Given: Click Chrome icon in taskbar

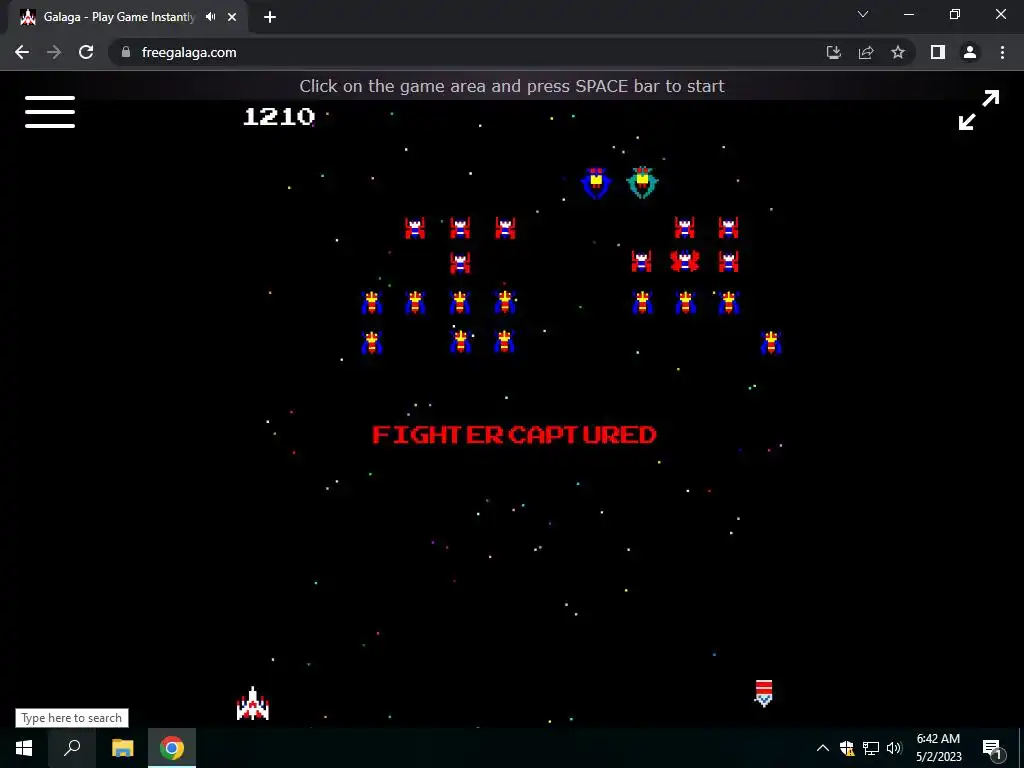Looking at the screenshot, I should (172, 748).
